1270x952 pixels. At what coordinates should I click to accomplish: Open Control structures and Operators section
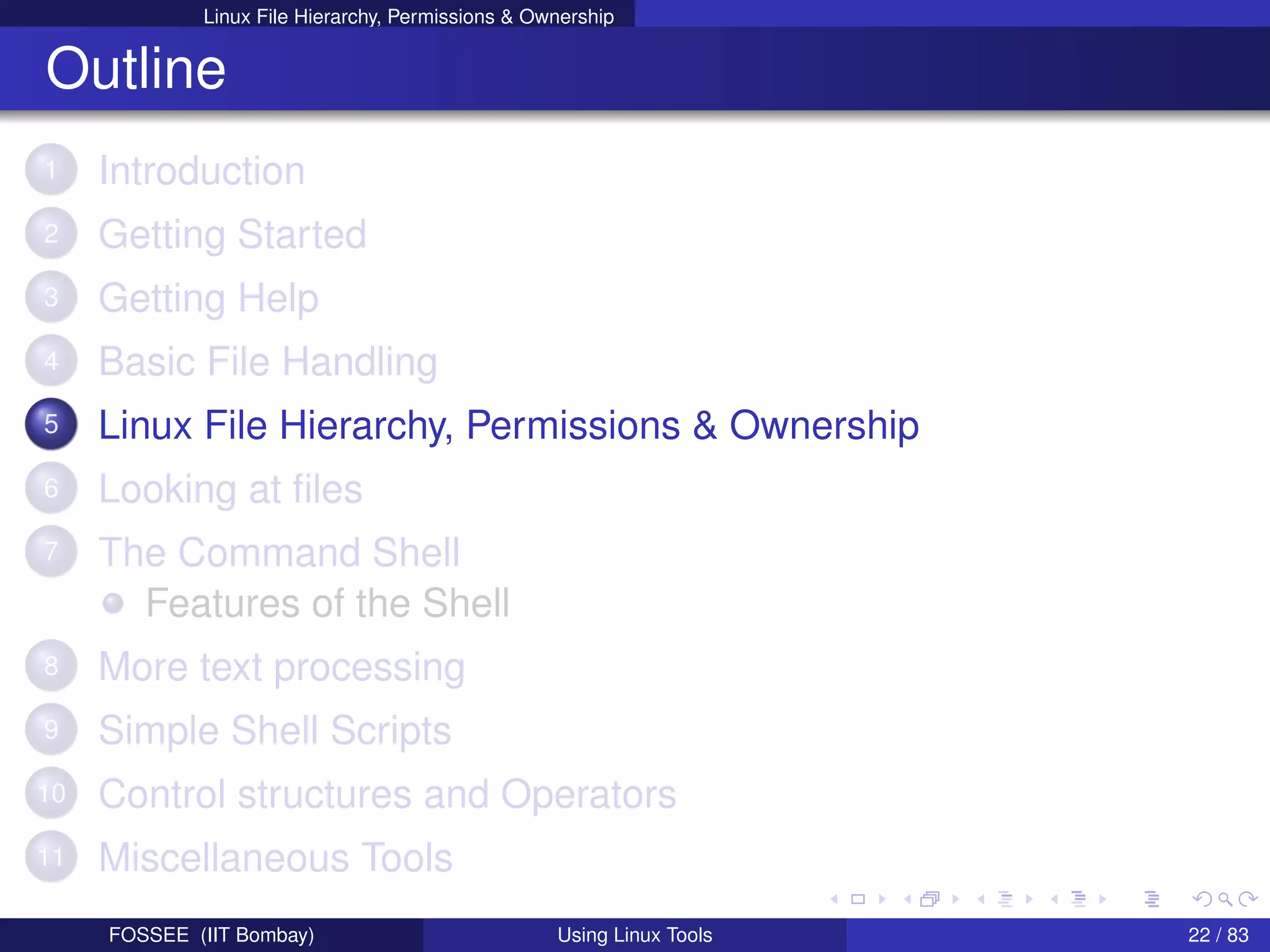pos(387,795)
